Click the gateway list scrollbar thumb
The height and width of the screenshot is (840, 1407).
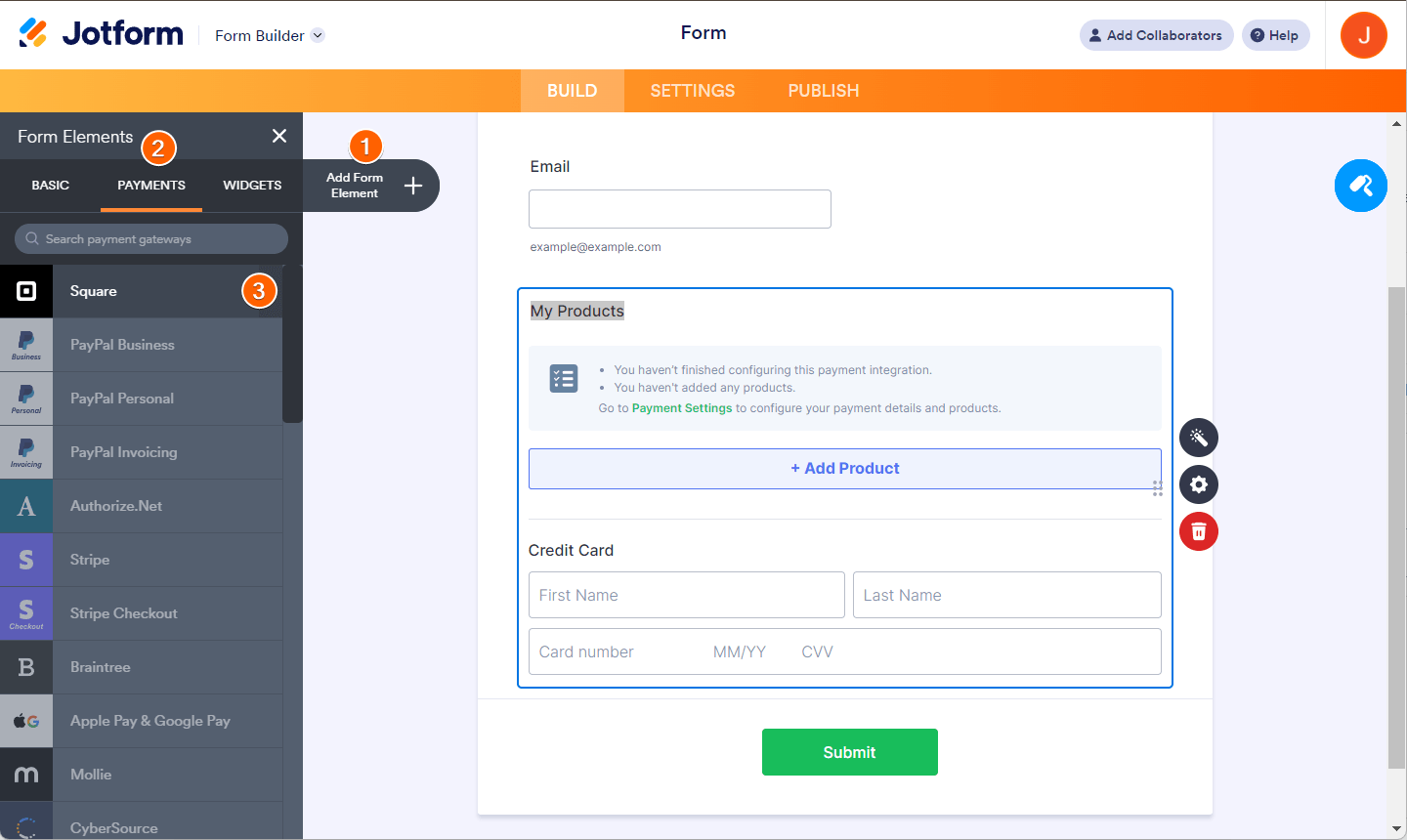click(x=293, y=344)
